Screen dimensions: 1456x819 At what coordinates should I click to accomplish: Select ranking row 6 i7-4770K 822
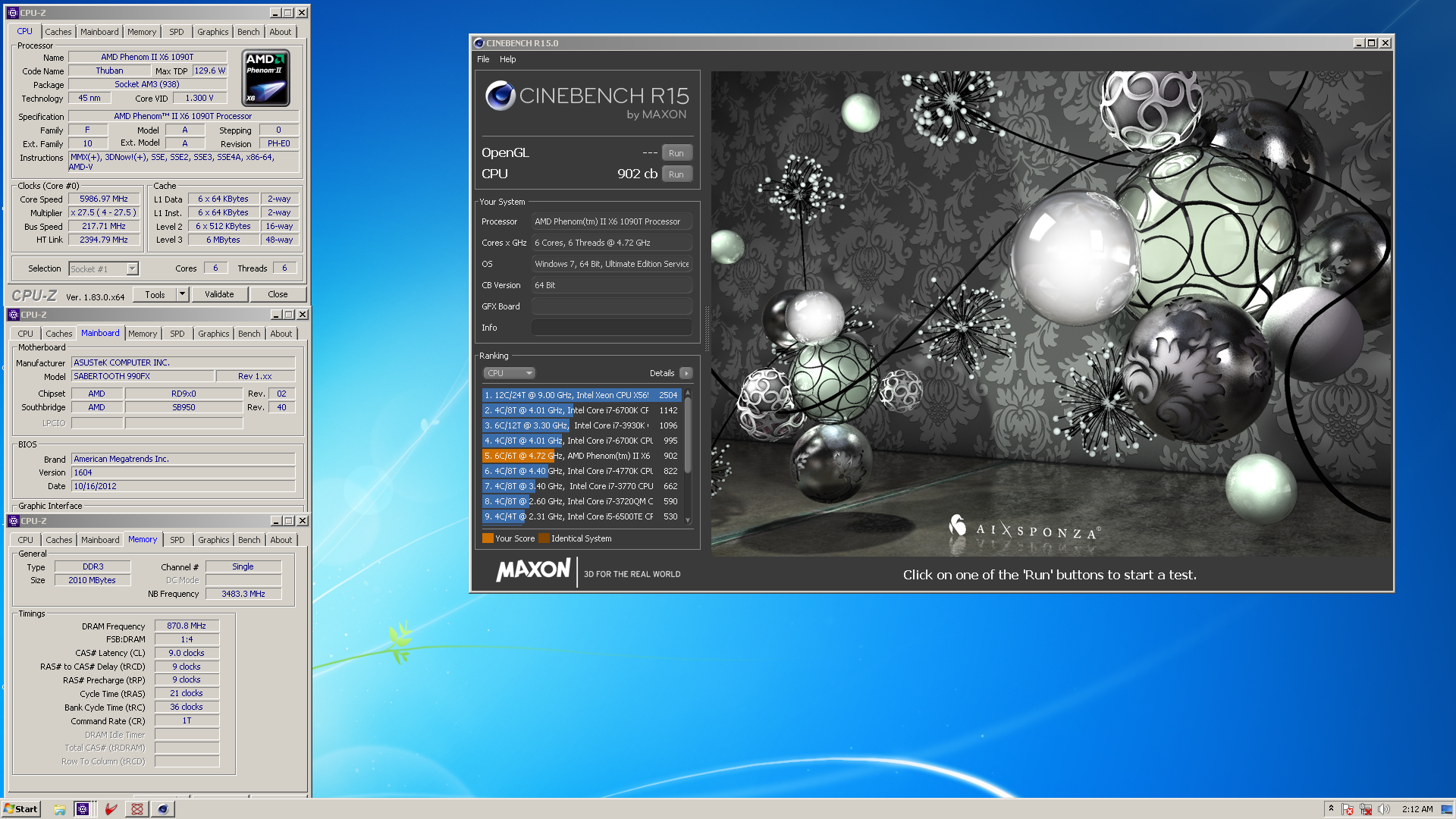coord(582,471)
